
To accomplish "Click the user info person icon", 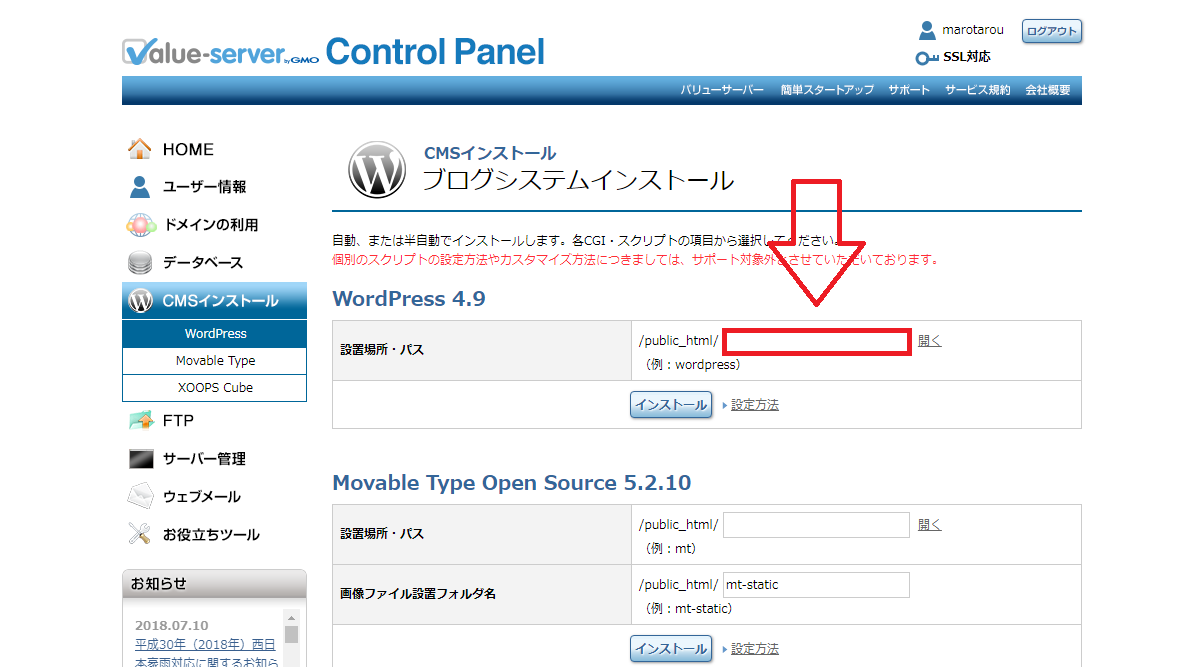I will [140, 187].
